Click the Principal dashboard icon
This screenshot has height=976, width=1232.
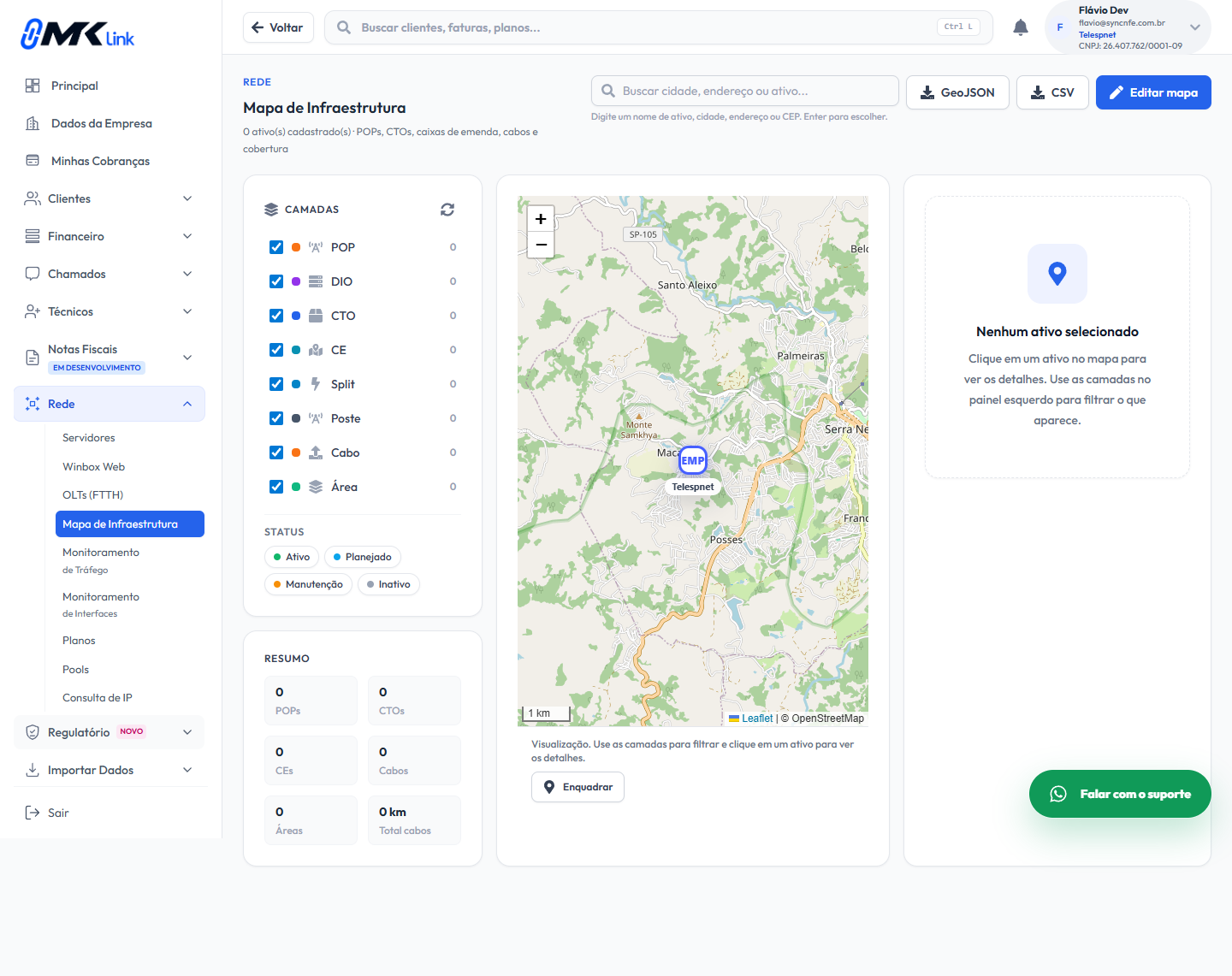click(33, 86)
